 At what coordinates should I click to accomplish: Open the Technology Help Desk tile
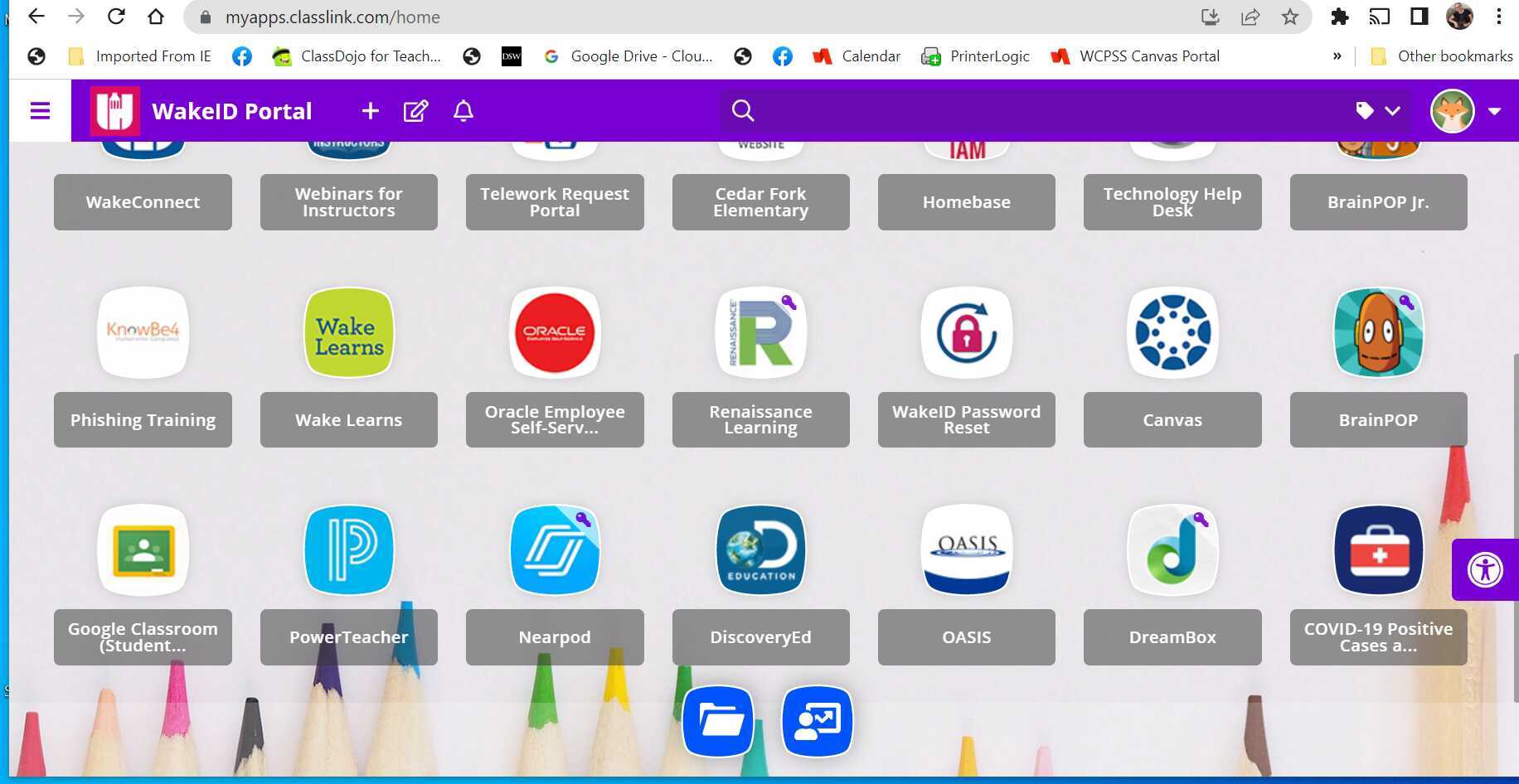click(x=1172, y=202)
